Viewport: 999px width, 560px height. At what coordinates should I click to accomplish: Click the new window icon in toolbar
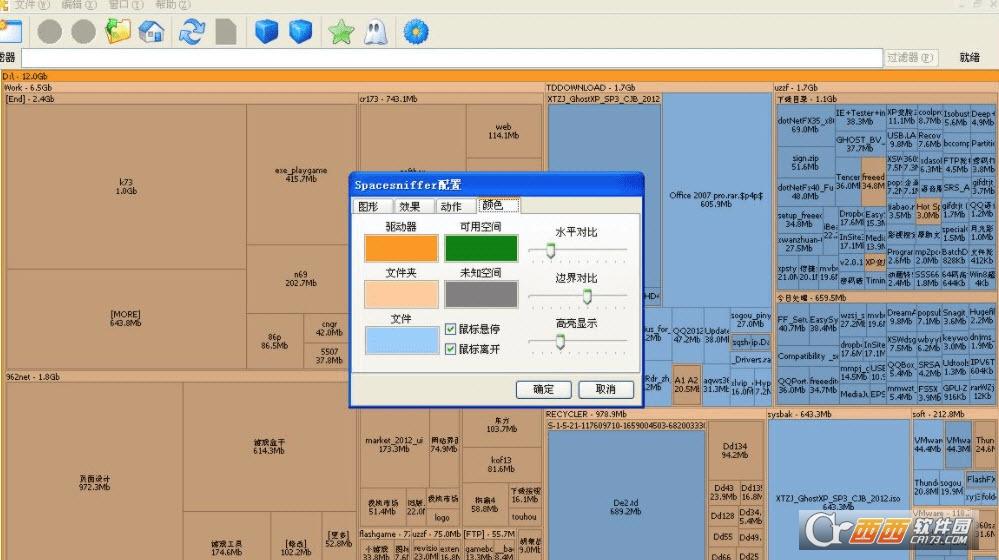[x=11, y=31]
